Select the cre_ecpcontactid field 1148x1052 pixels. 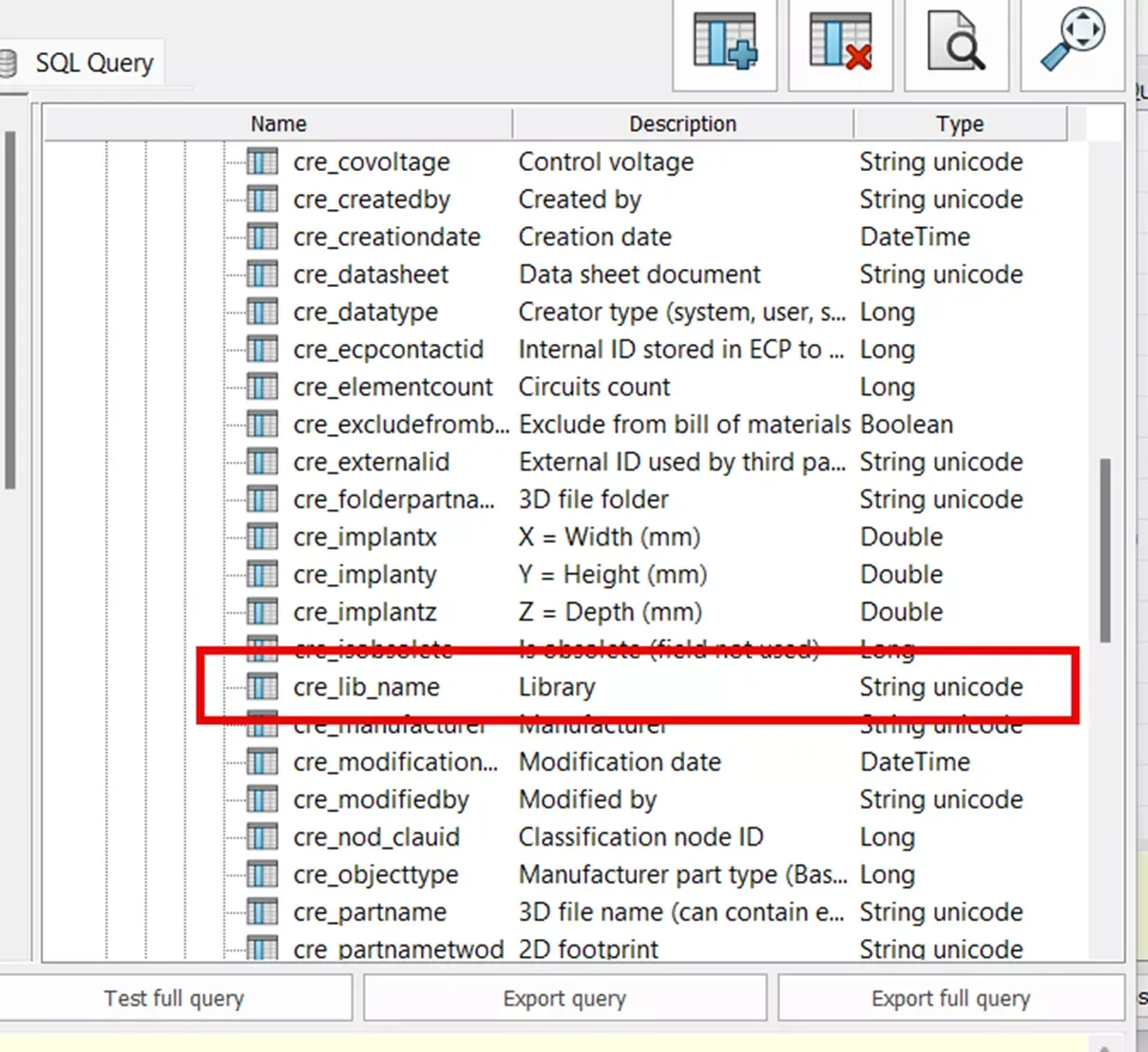click(388, 350)
